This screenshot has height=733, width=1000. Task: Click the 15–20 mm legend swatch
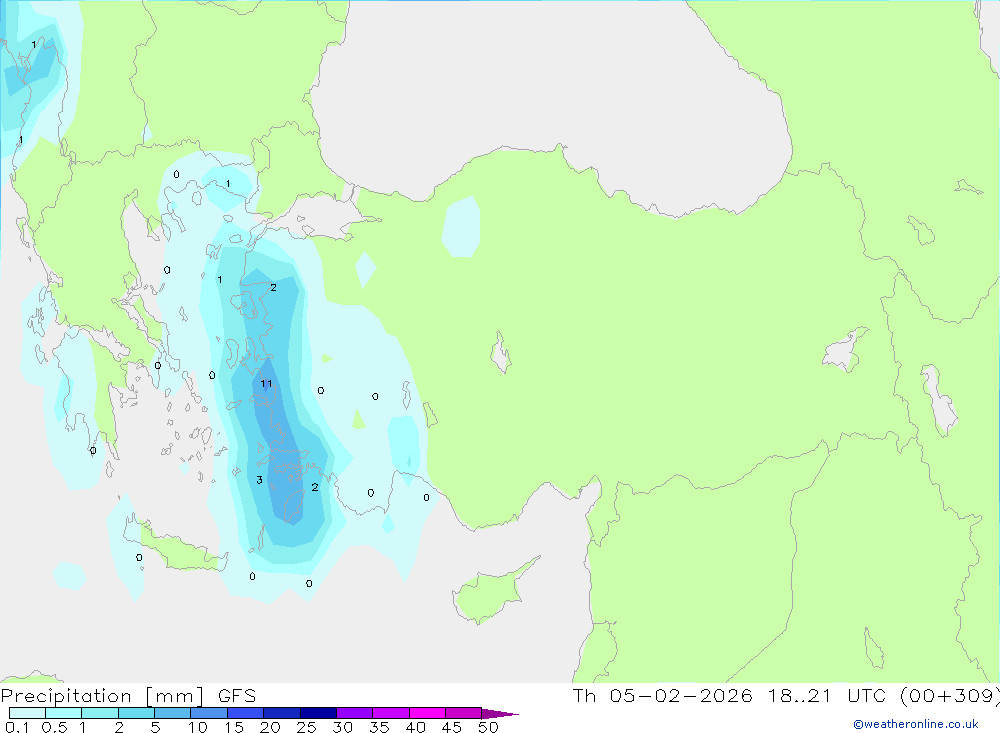[246, 713]
